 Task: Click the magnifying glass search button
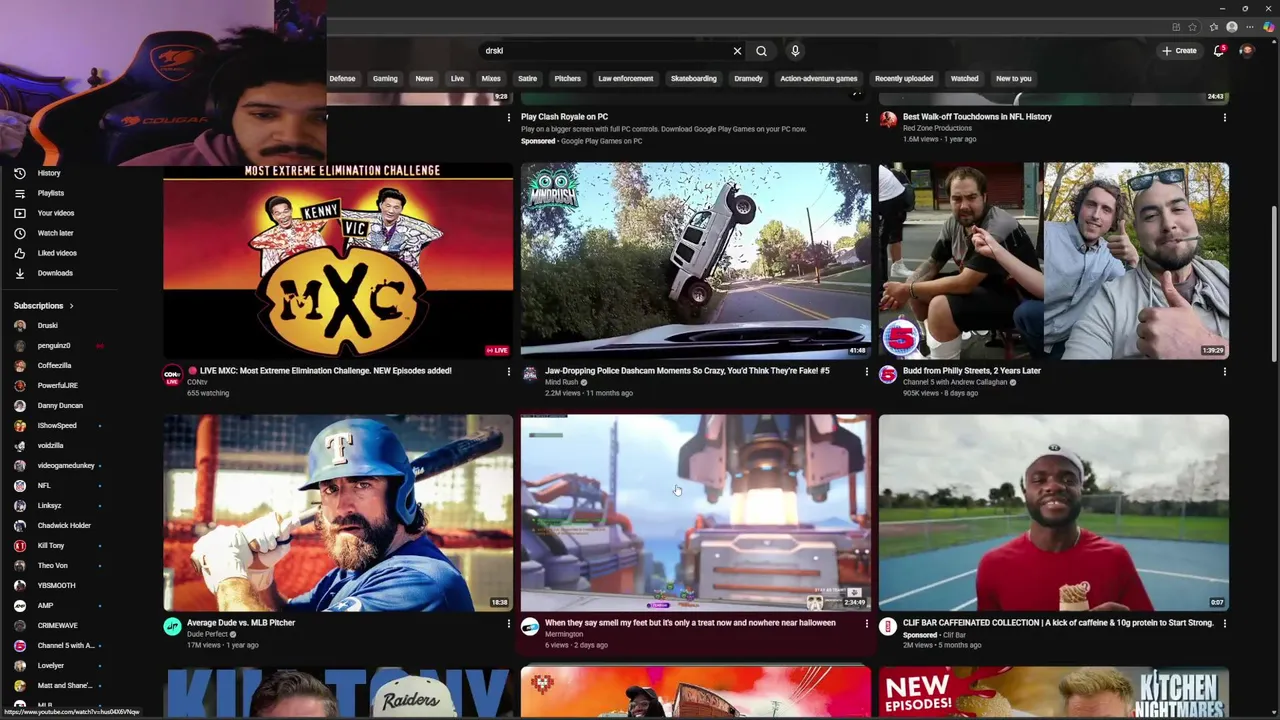[x=761, y=51]
